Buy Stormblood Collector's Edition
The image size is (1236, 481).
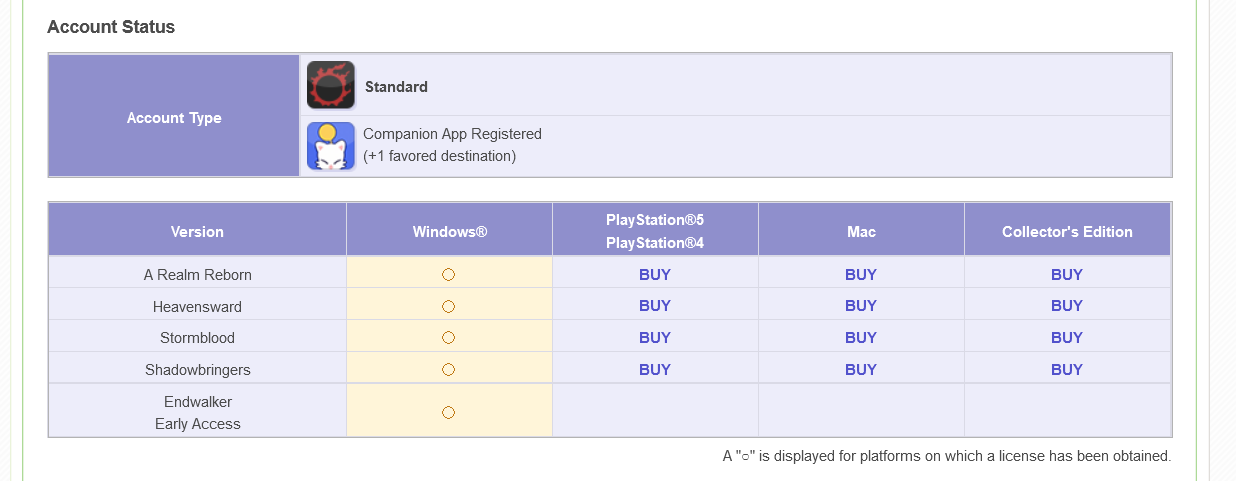[x=1067, y=338]
